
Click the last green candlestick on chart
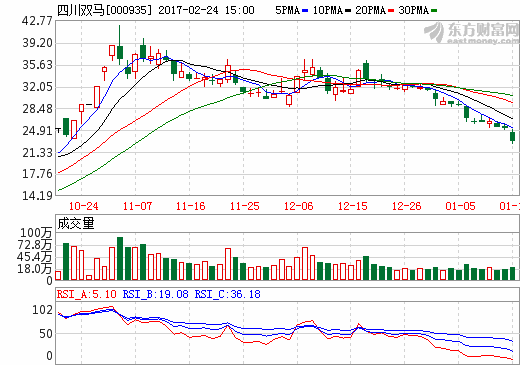click(512, 136)
